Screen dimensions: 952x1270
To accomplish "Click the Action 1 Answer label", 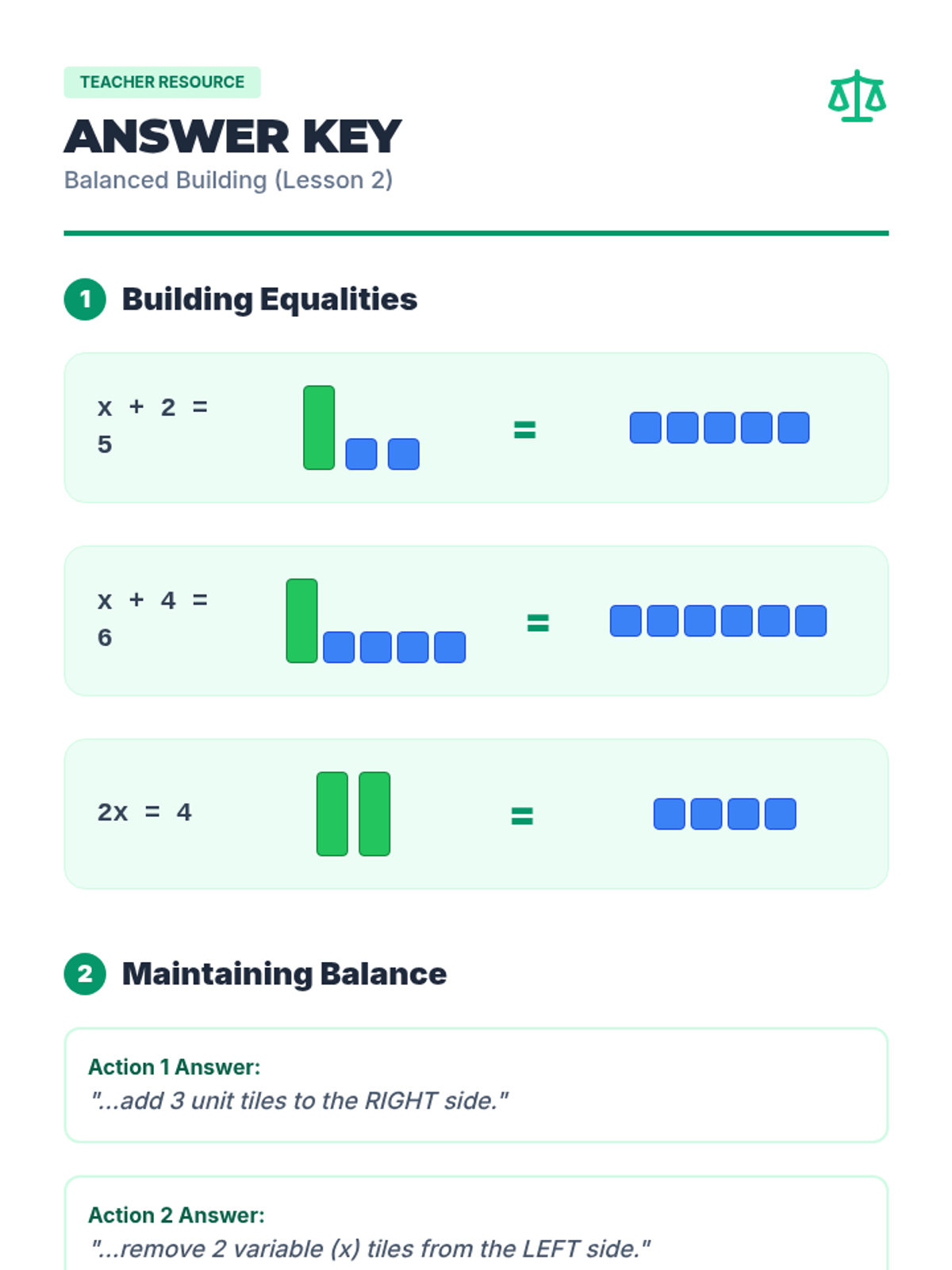I will (x=174, y=1067).
